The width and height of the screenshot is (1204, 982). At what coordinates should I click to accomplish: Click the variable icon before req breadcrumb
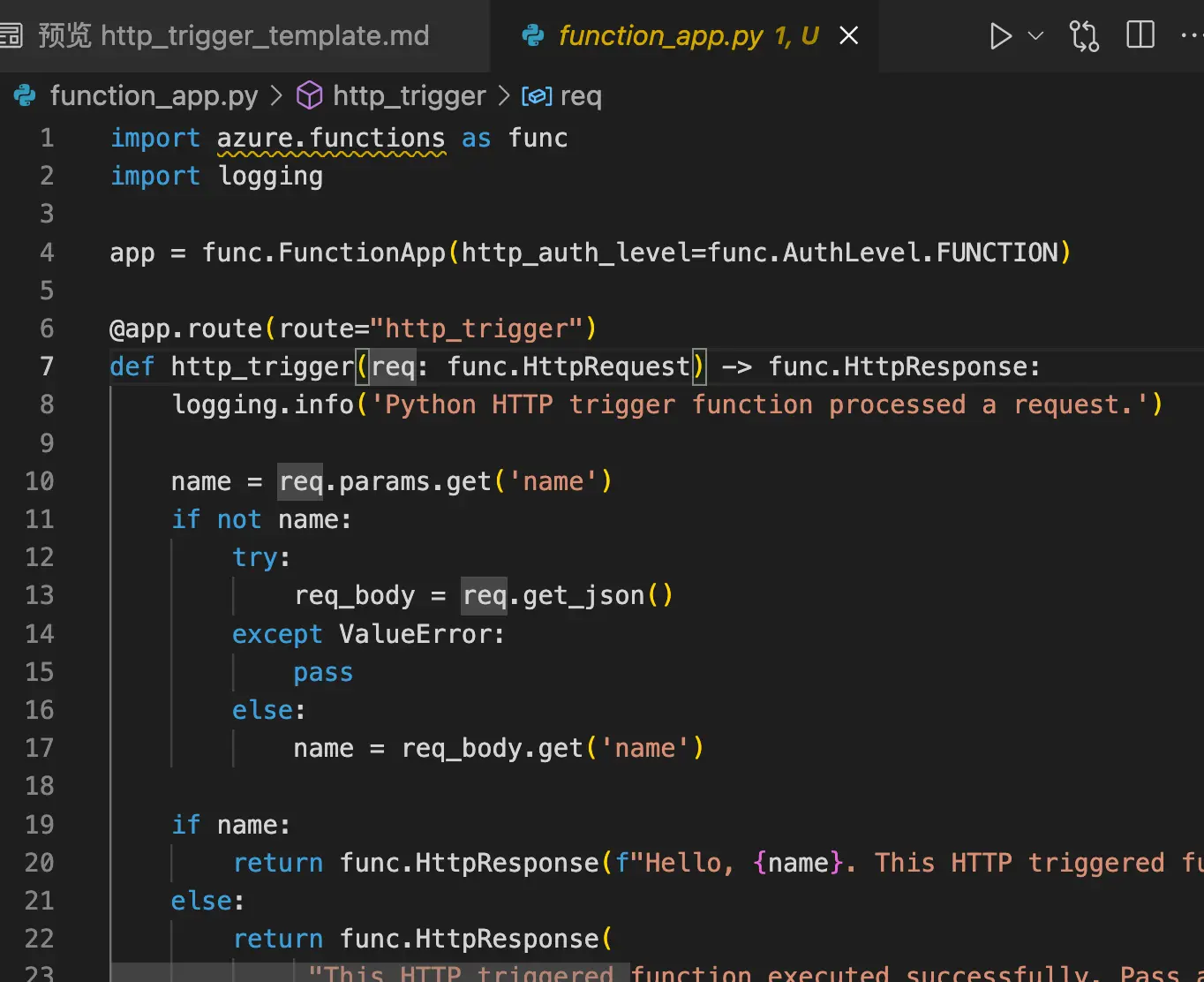(x=537, y=95)
